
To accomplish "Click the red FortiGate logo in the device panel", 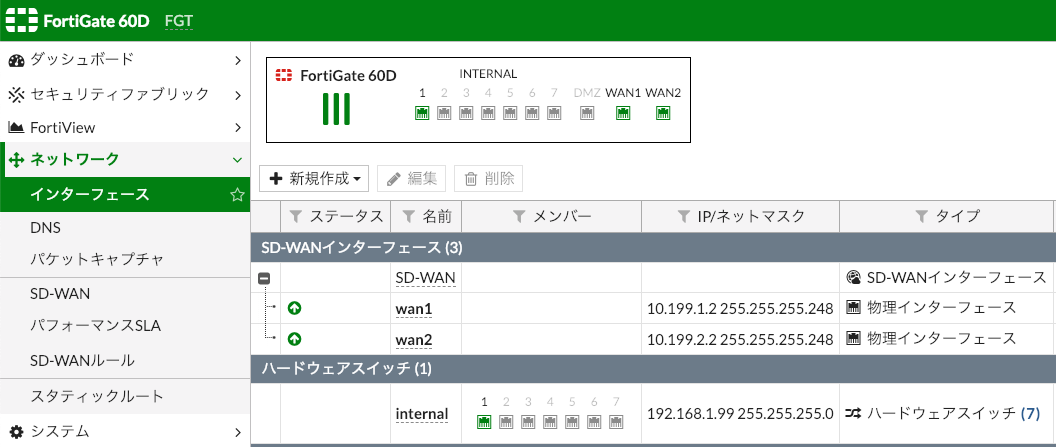I will pyautogui.click(x=284, y=75).
